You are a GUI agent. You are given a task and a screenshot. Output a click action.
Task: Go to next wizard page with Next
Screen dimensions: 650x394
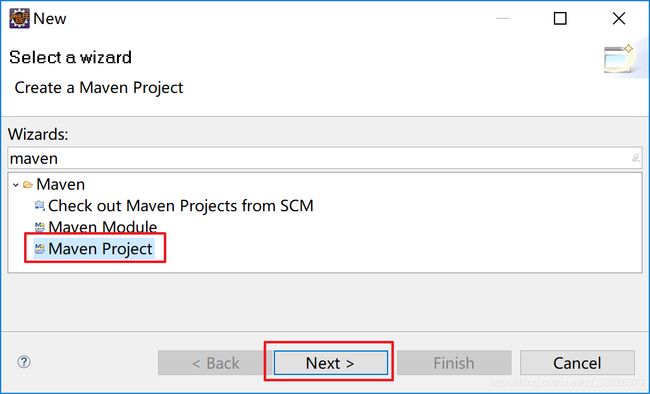330,363
